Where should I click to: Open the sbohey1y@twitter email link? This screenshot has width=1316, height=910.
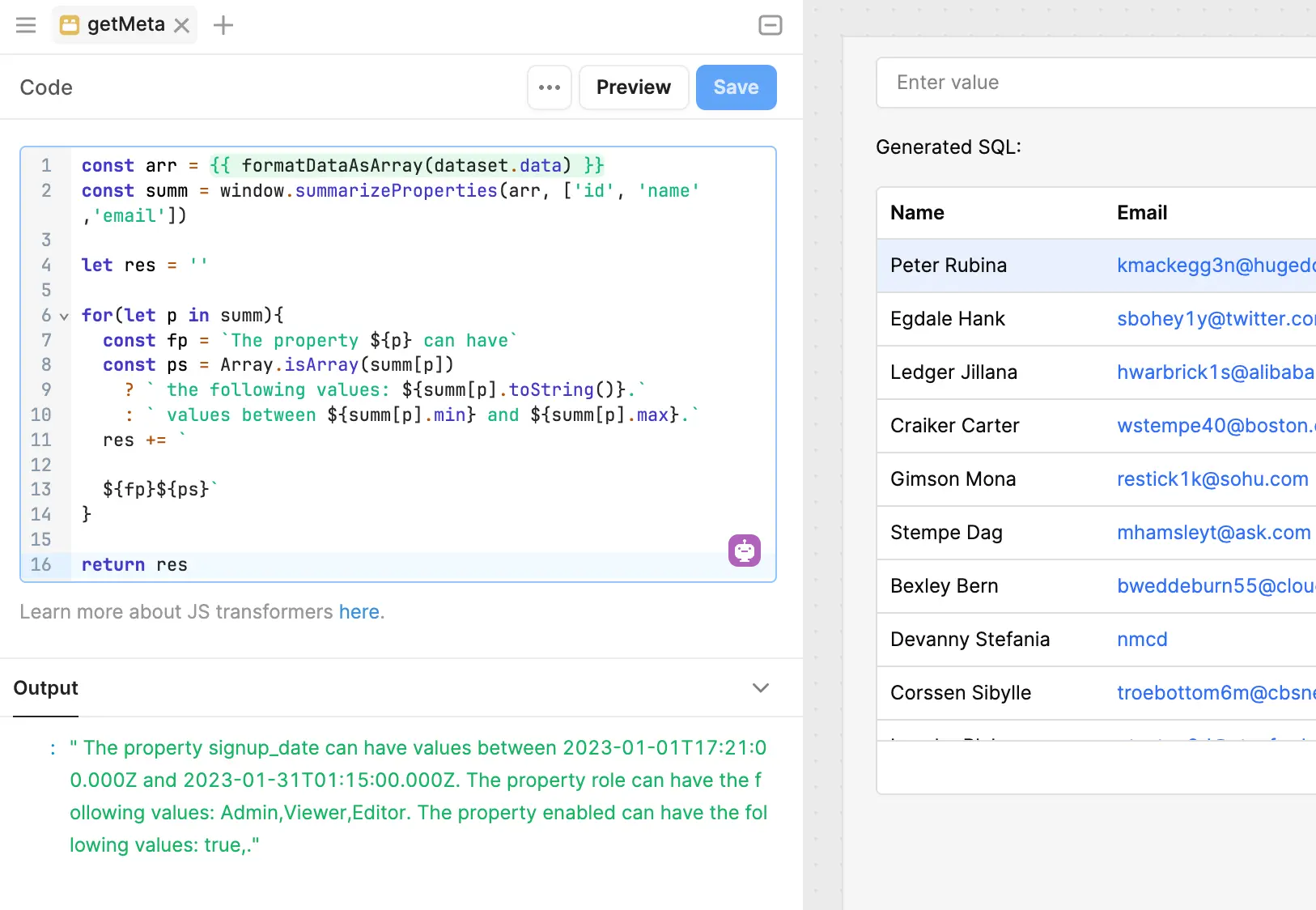tap(1214, 319)
